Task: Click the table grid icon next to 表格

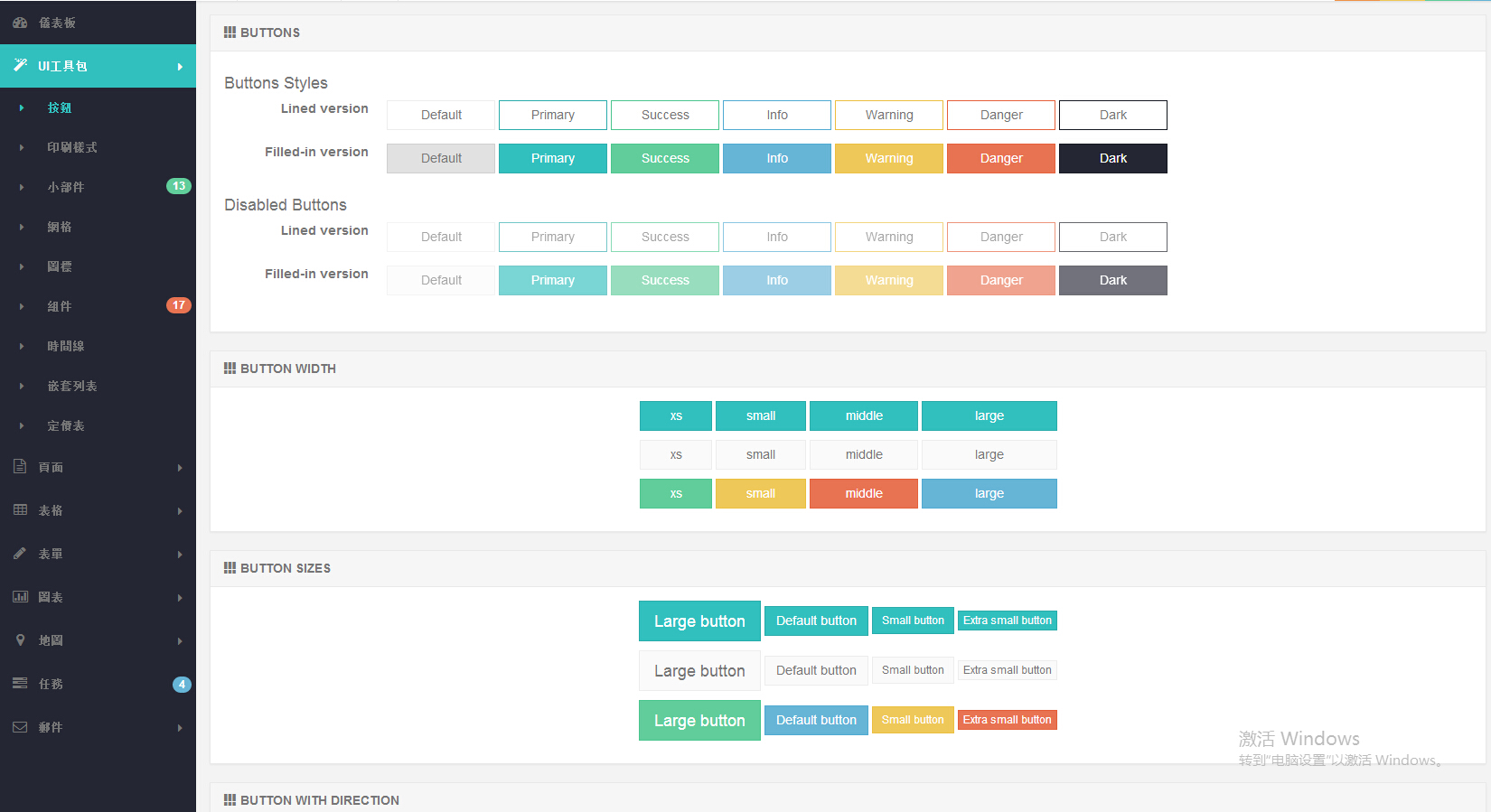Action: [20, 509]
